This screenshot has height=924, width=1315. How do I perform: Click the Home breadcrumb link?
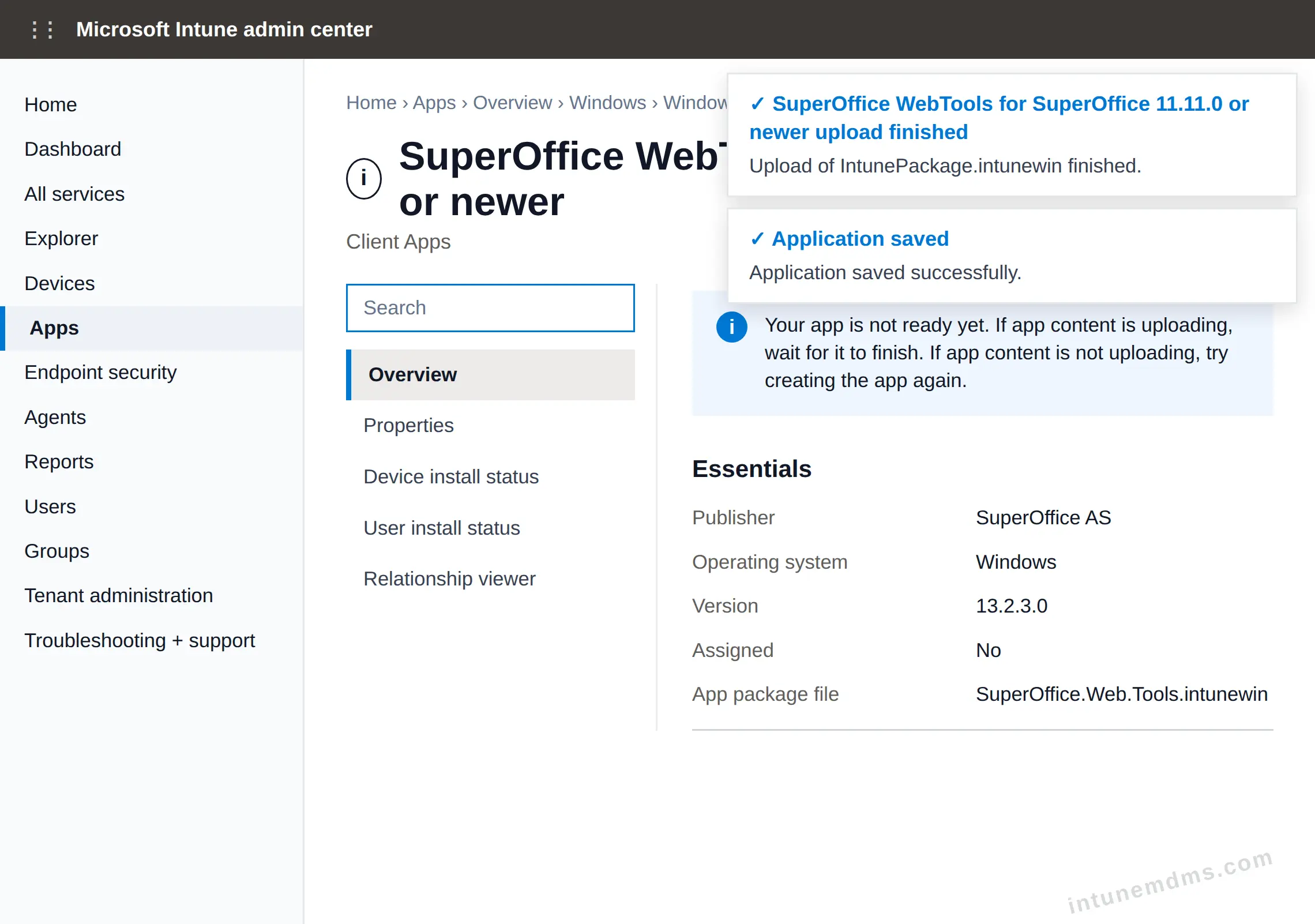pos(371,103)
